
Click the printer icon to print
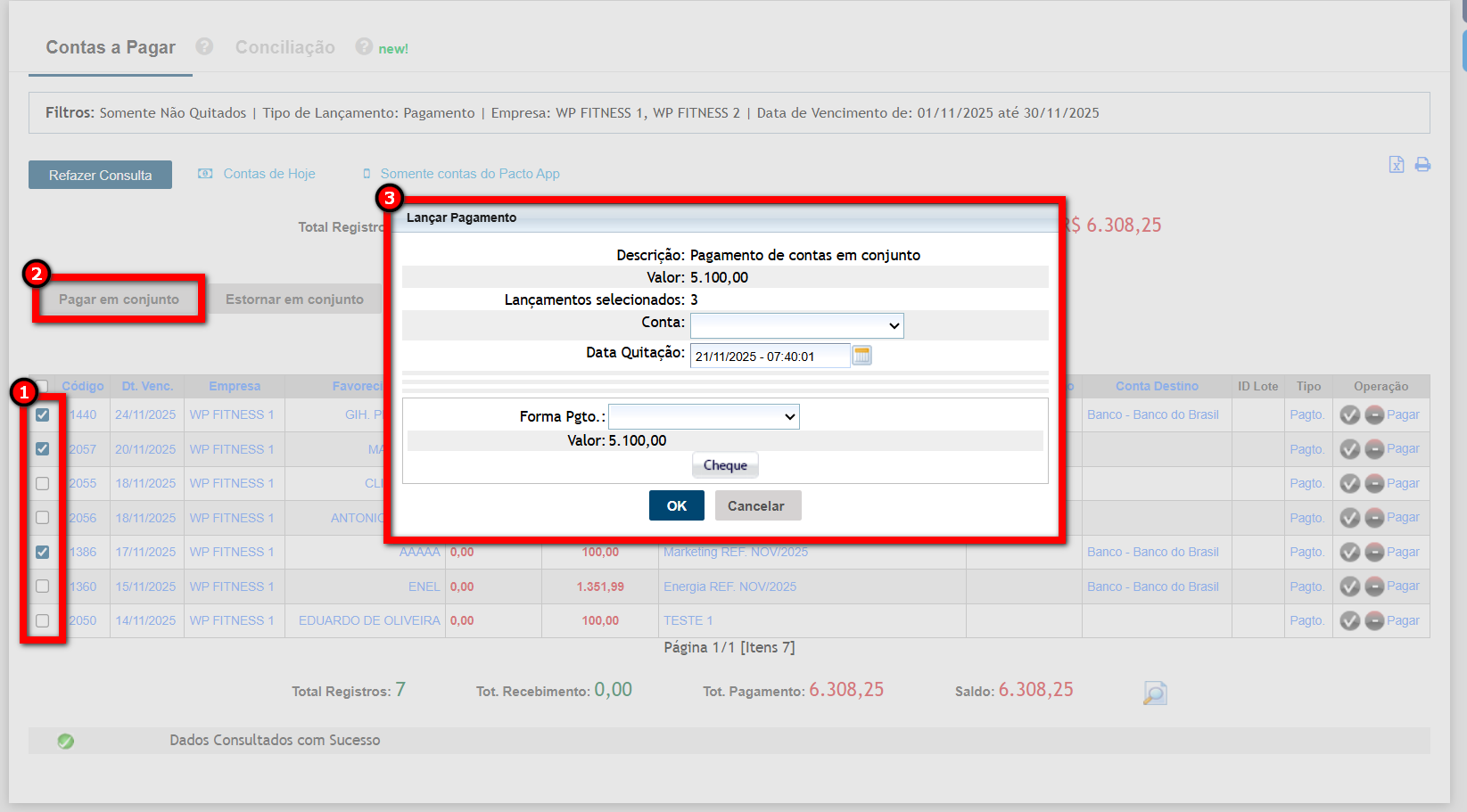click(x=1422, y=165)
